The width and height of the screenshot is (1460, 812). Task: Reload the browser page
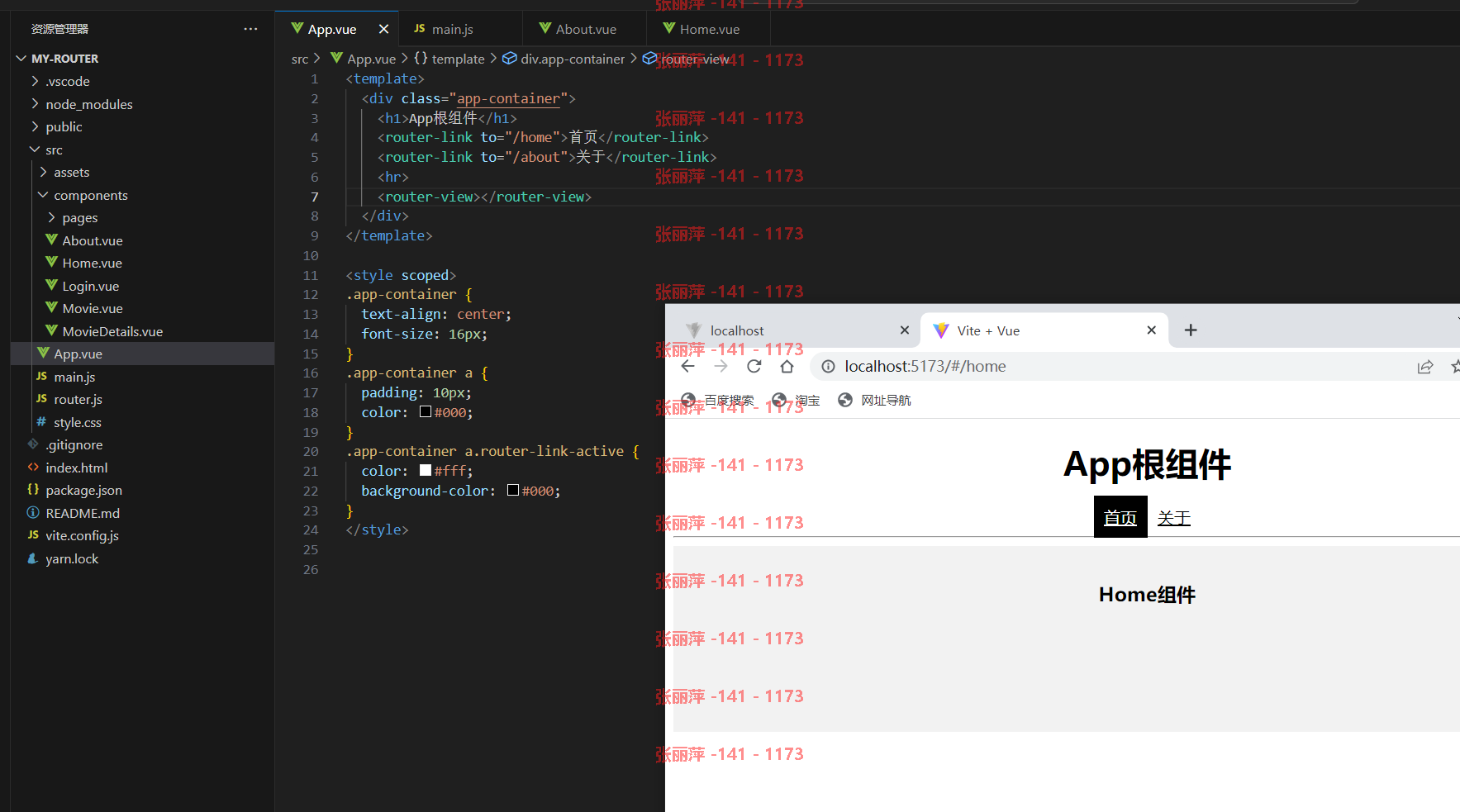[754, 366]
